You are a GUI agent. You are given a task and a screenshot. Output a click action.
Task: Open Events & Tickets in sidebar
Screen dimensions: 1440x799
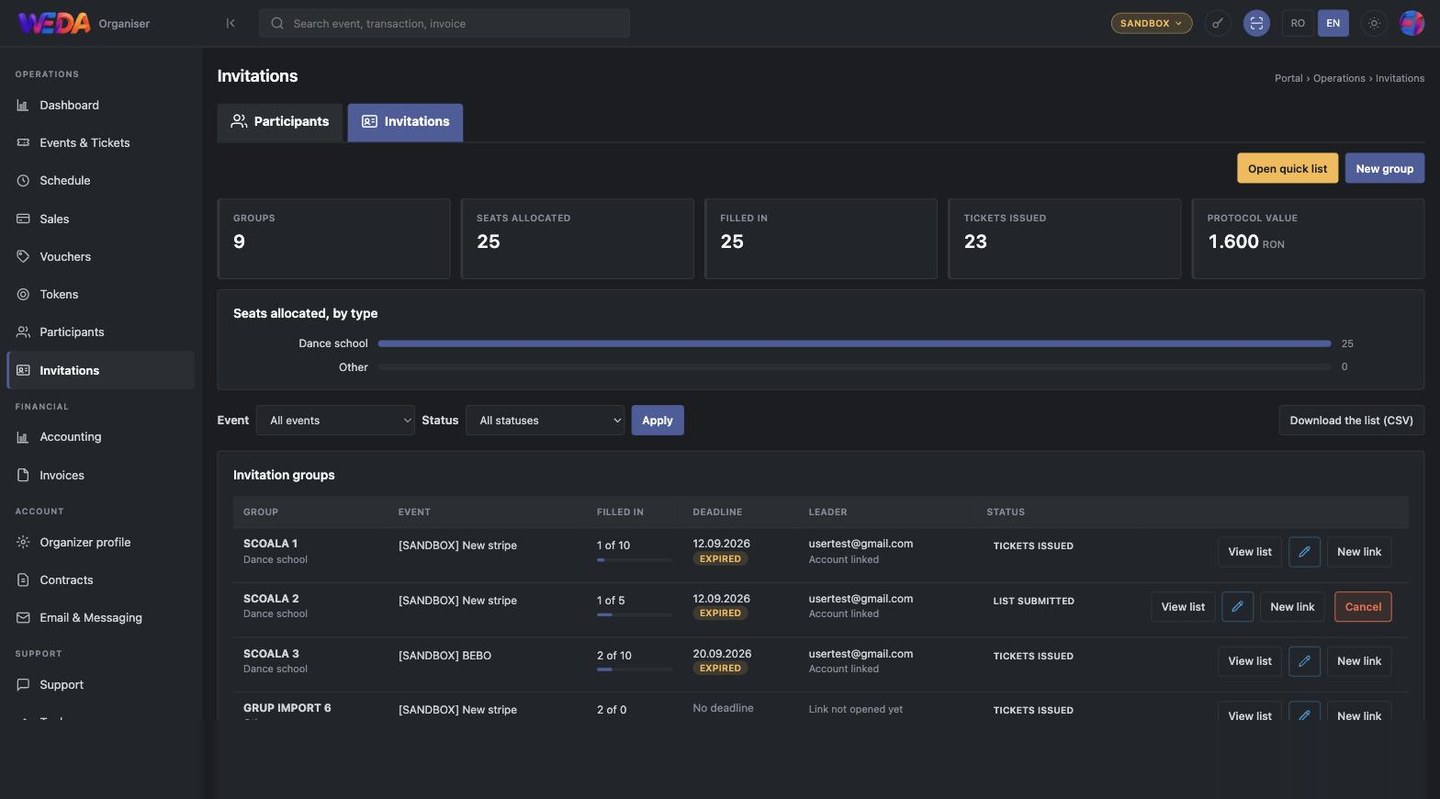pyautogui.click(x=100, y=143)
